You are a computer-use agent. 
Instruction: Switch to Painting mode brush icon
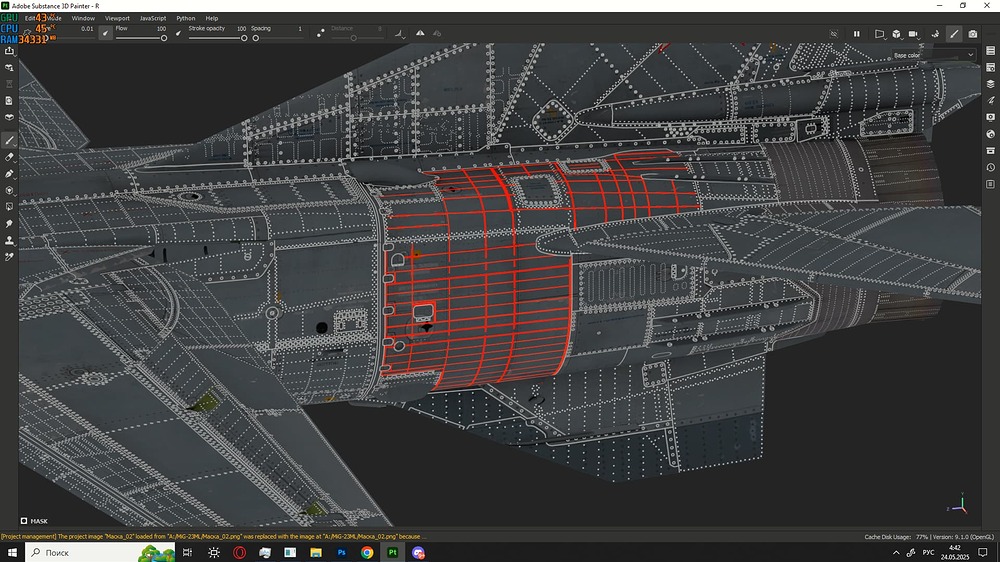point(954,34)
